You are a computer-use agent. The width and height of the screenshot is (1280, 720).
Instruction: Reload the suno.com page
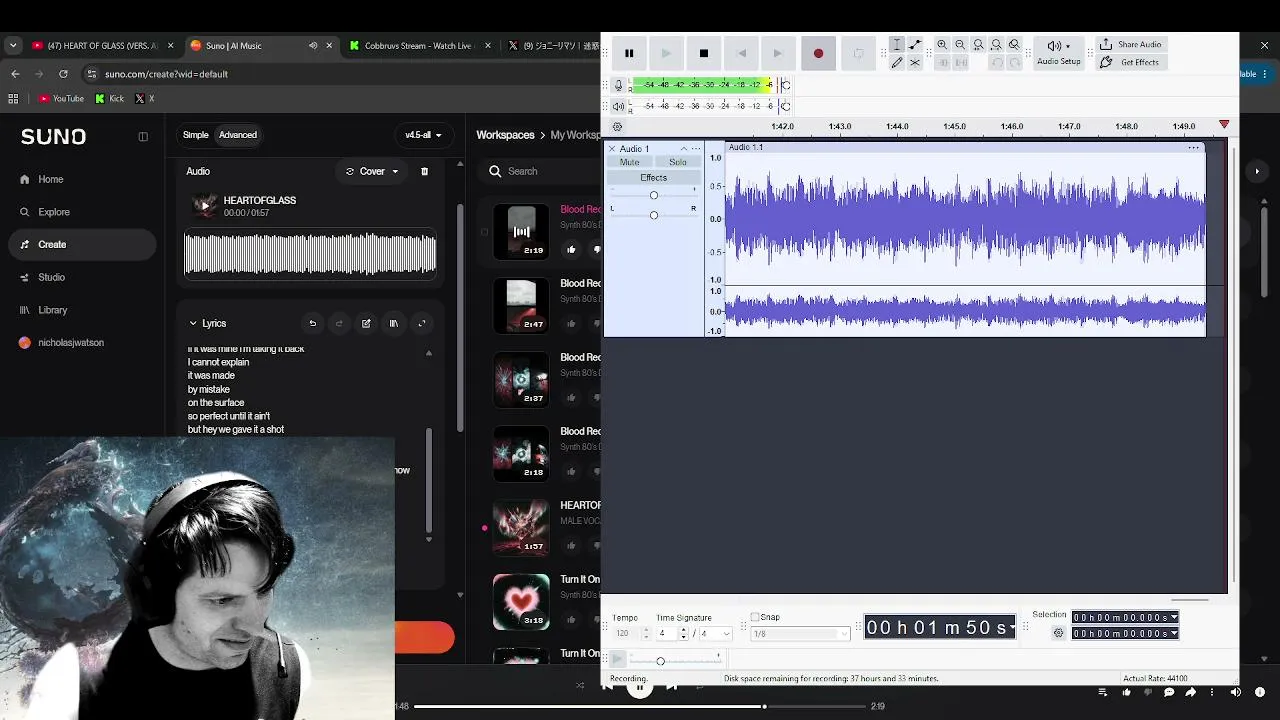[63, 74]
